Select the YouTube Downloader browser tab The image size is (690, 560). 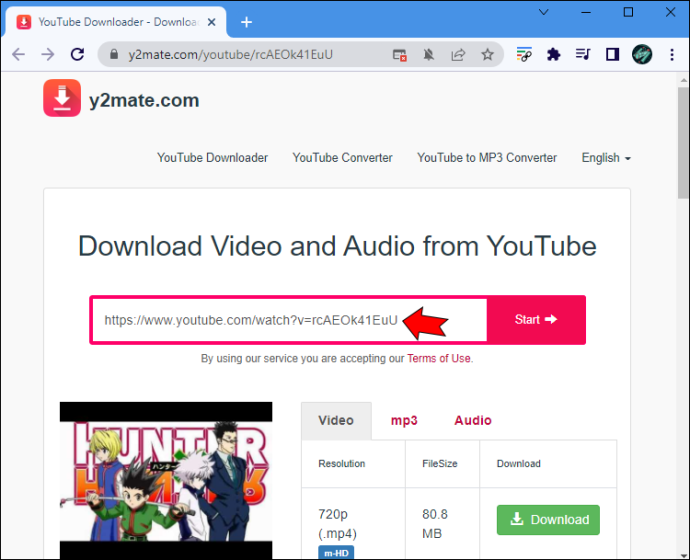117,22
